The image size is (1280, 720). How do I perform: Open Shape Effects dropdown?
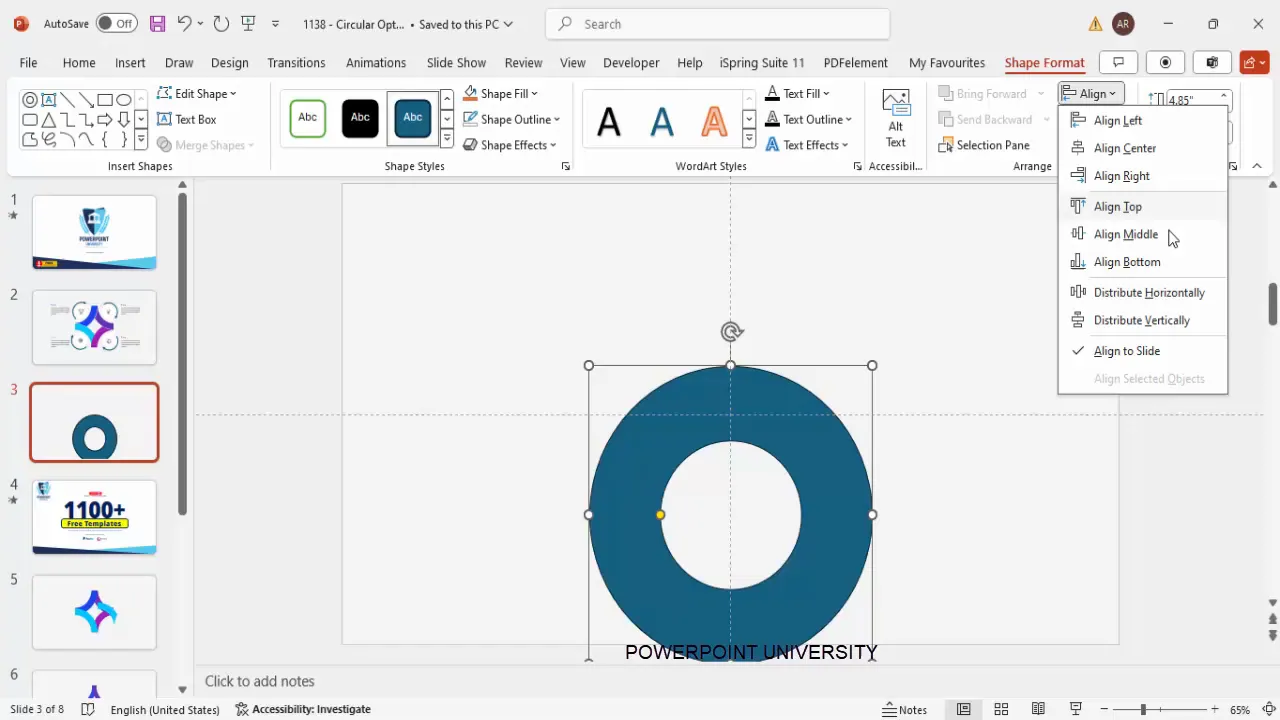click(509, 145)
